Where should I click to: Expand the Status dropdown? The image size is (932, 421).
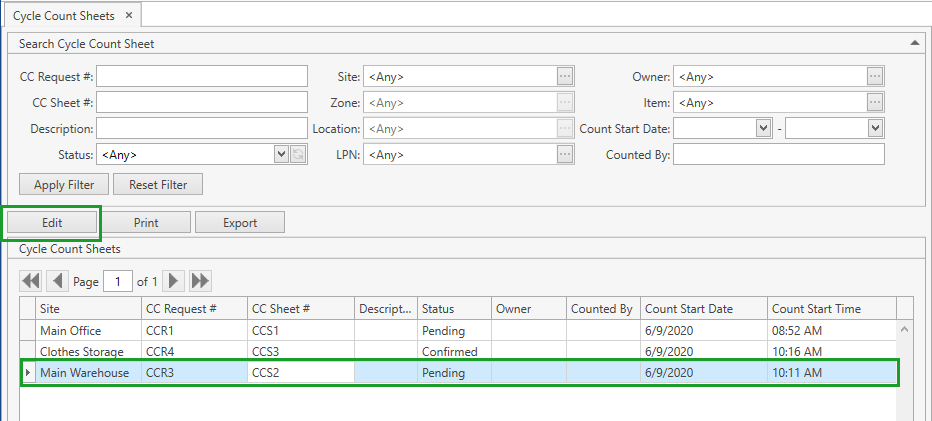click(280, 154)
